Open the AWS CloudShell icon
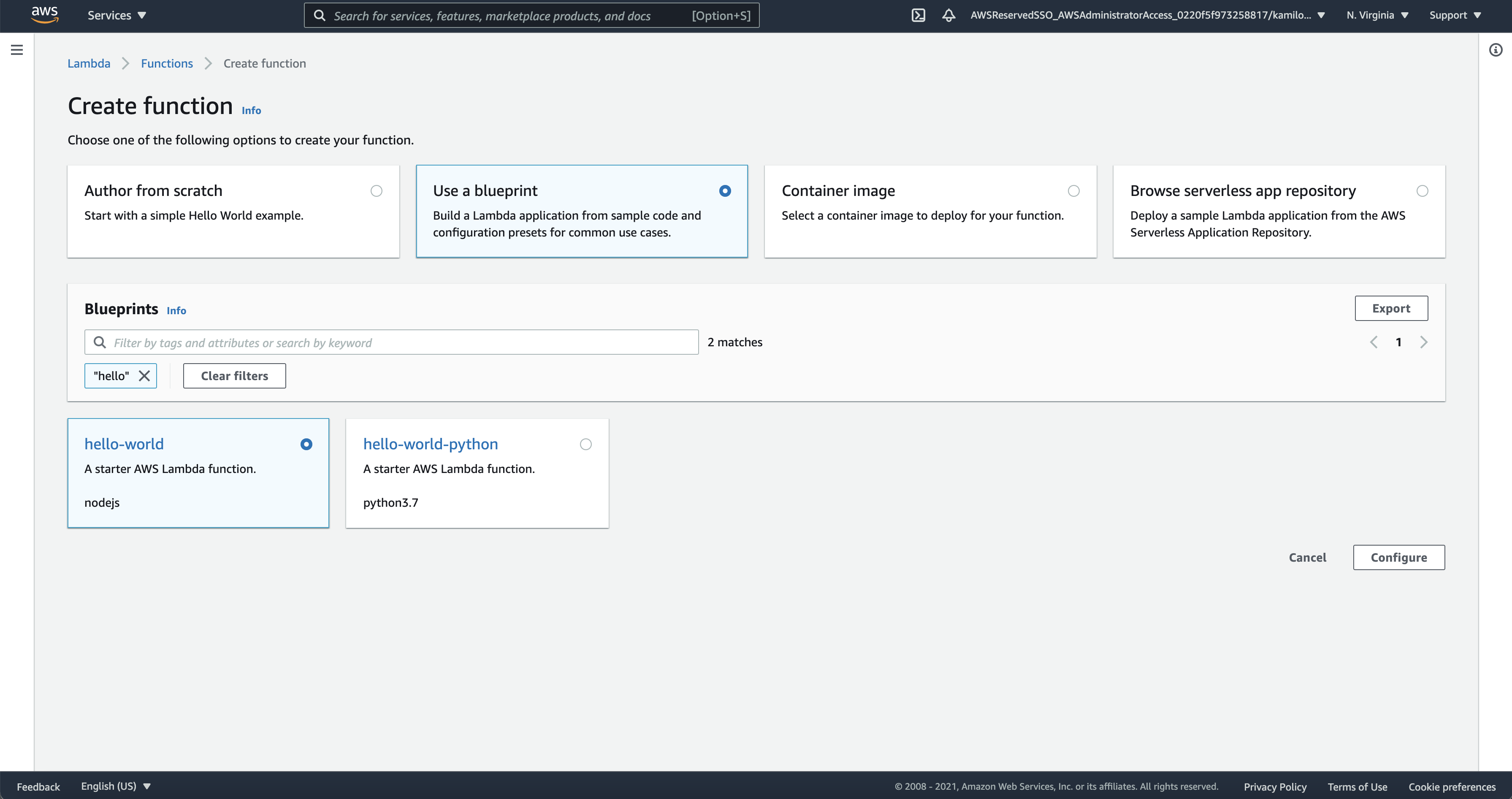 pos(918,15)
